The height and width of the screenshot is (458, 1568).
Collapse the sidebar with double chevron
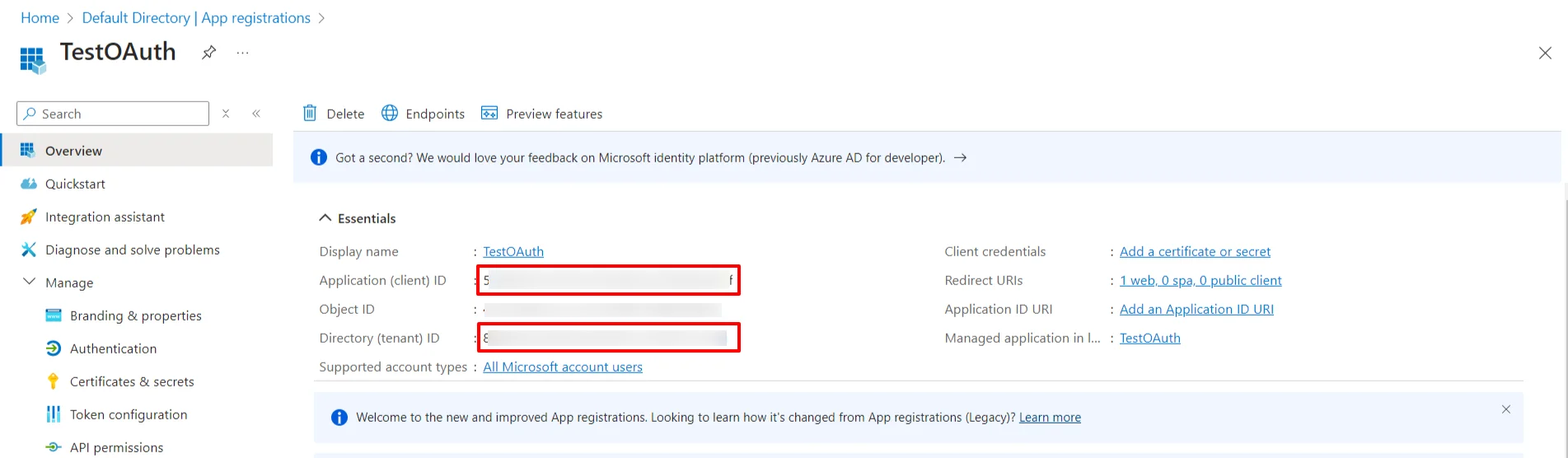pyautogui.click(x=256, y=114)
